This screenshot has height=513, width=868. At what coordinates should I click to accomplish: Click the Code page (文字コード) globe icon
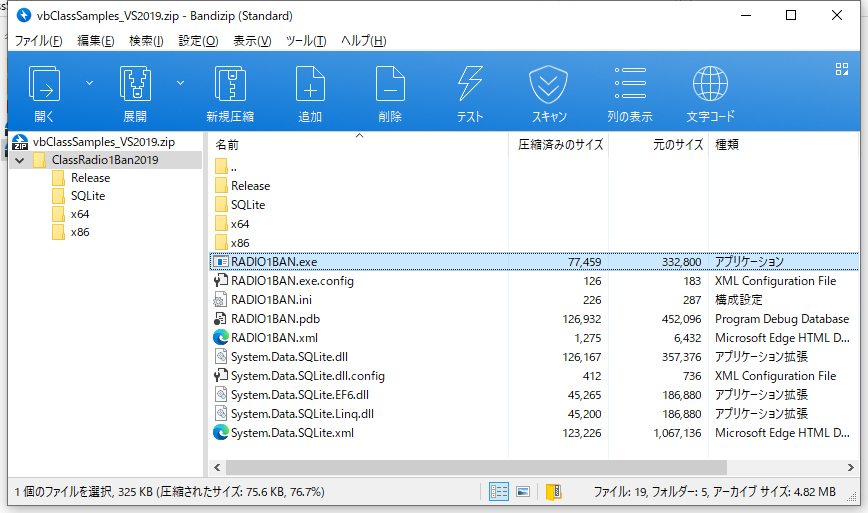[x=710, y=84]
